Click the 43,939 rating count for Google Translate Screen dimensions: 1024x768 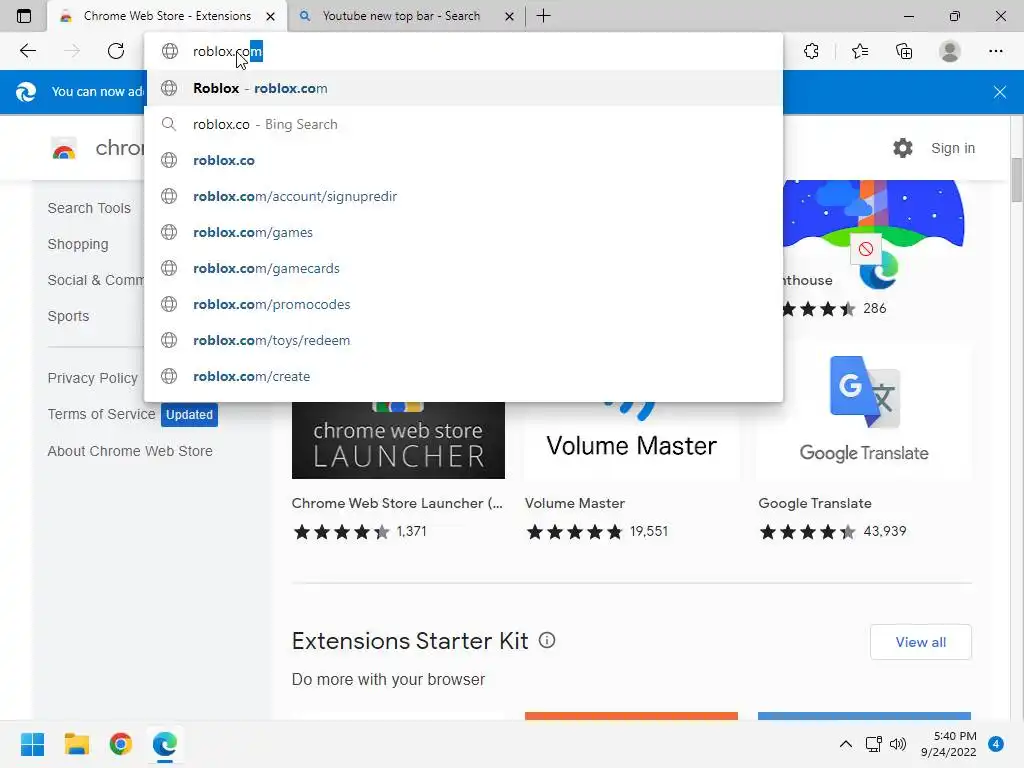(884, 531)
